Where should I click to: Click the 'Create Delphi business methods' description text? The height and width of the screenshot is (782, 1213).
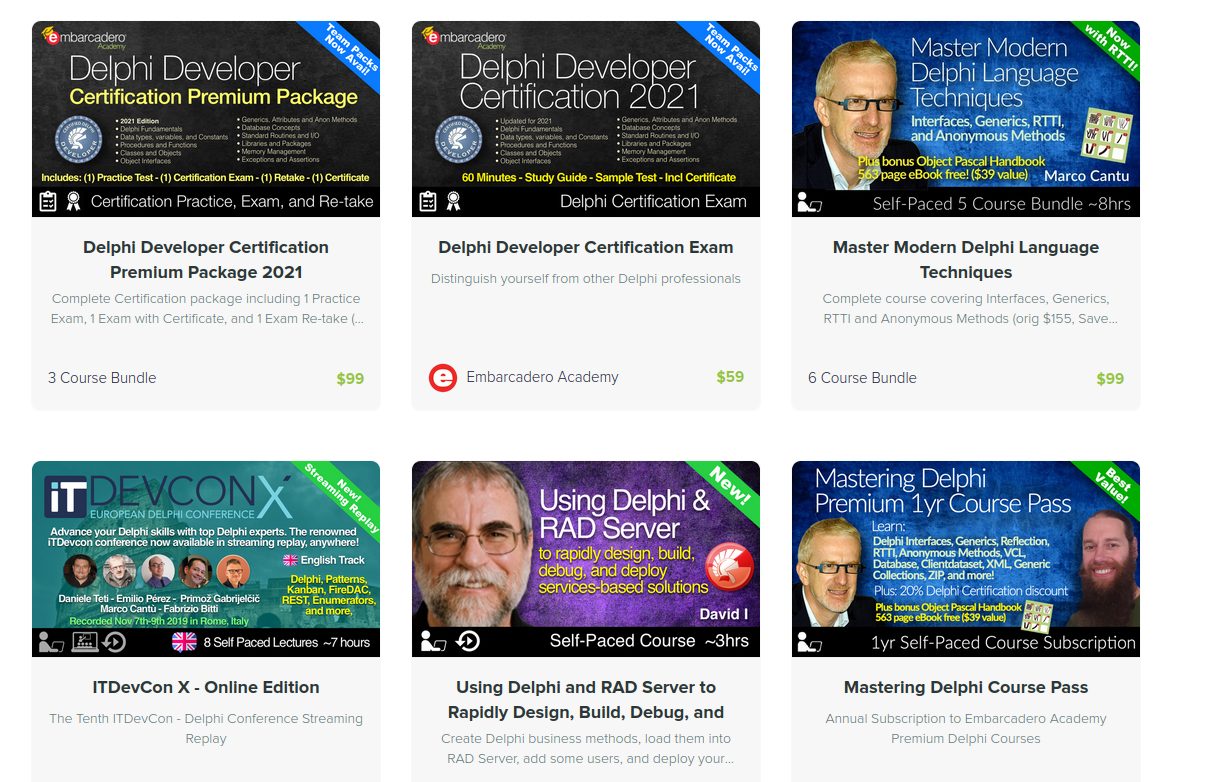pos(586,749)
